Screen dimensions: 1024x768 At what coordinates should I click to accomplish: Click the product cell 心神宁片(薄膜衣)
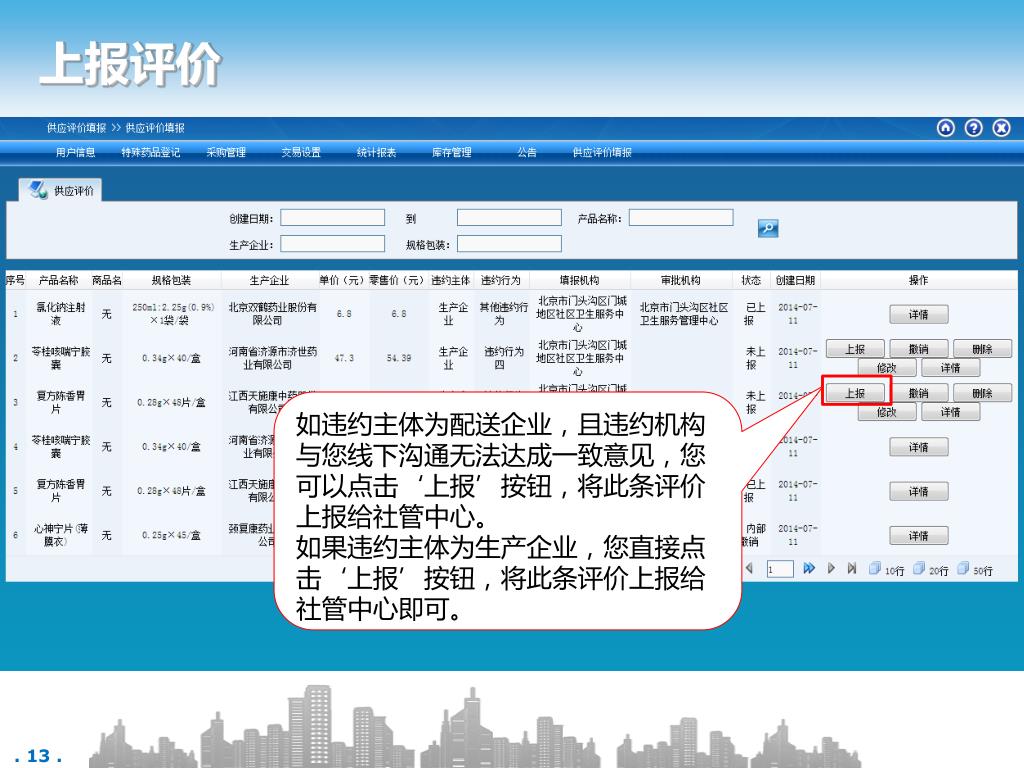pos(61,535)
